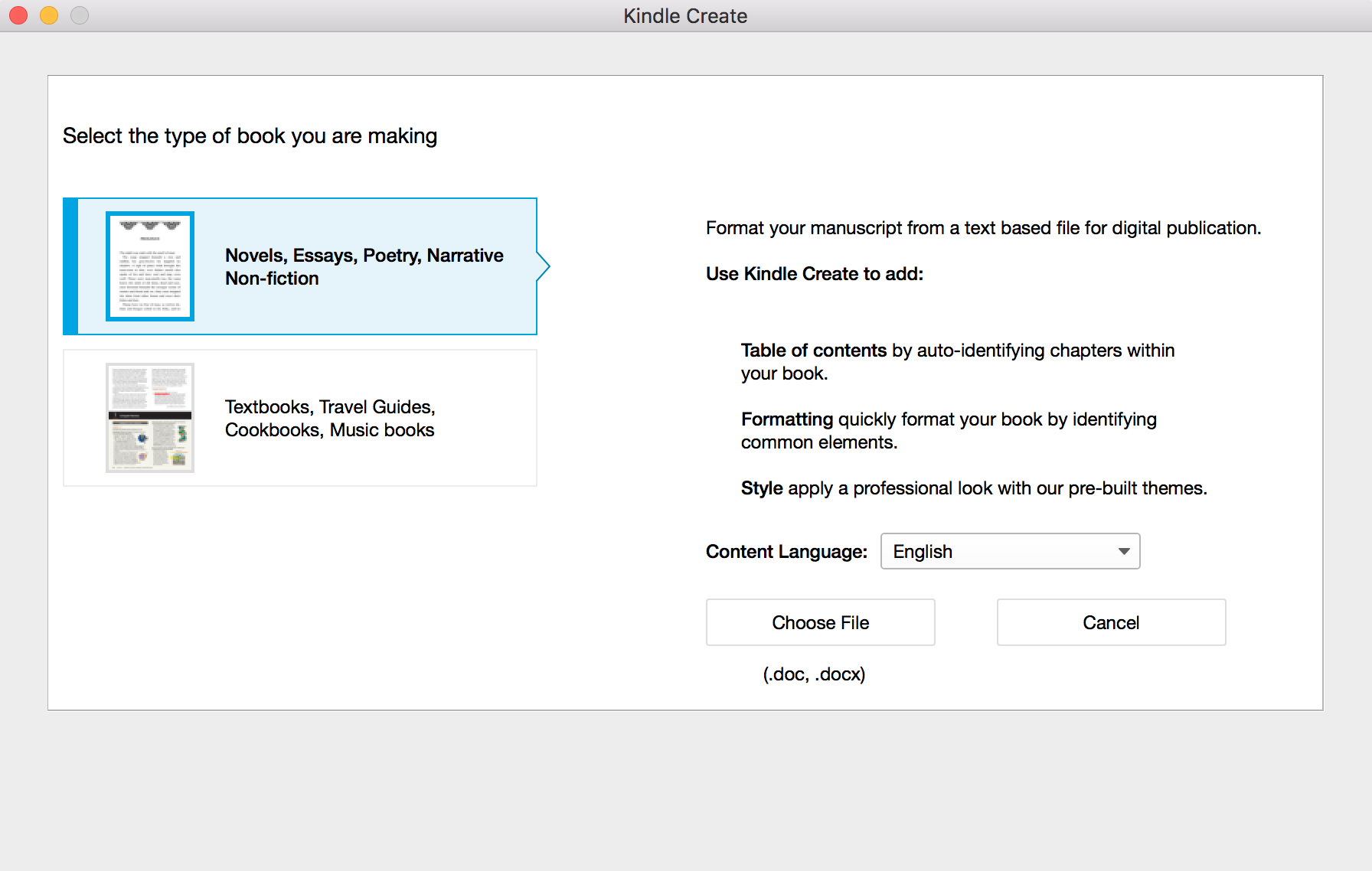The image size is (1372, 871).
Task: Click the textbook two-page spread thumbnail
Action: [149, 417]
